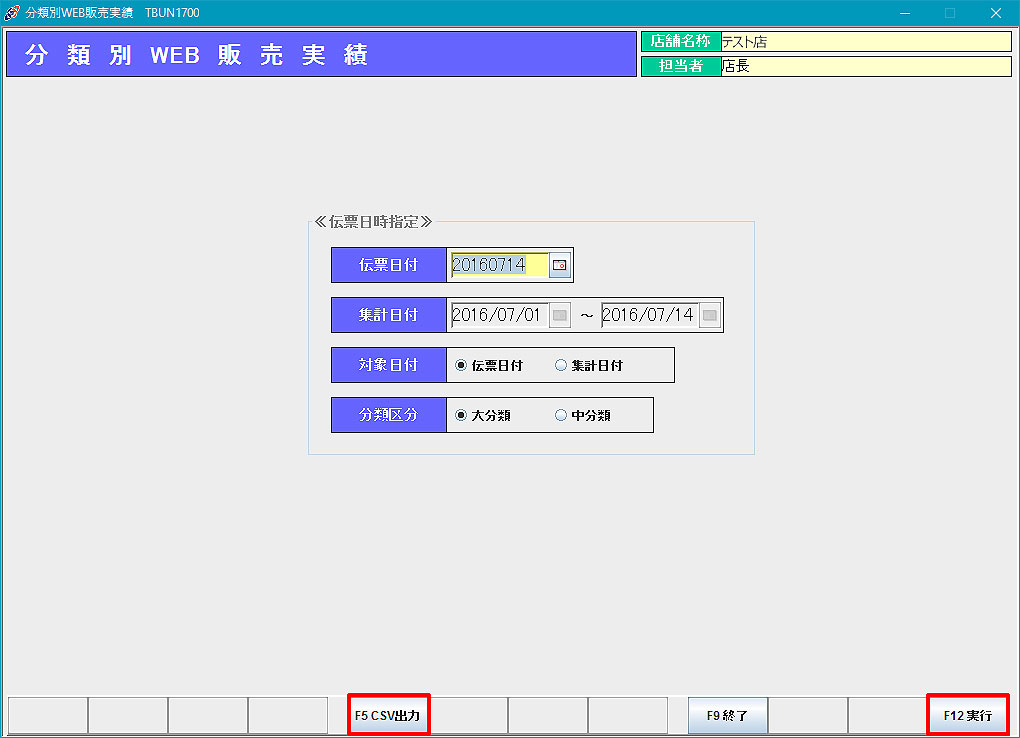Viewport: 1020px width, 738px height.
Task: Click the 担当者 green label
Action: click(x=681, y=66)
